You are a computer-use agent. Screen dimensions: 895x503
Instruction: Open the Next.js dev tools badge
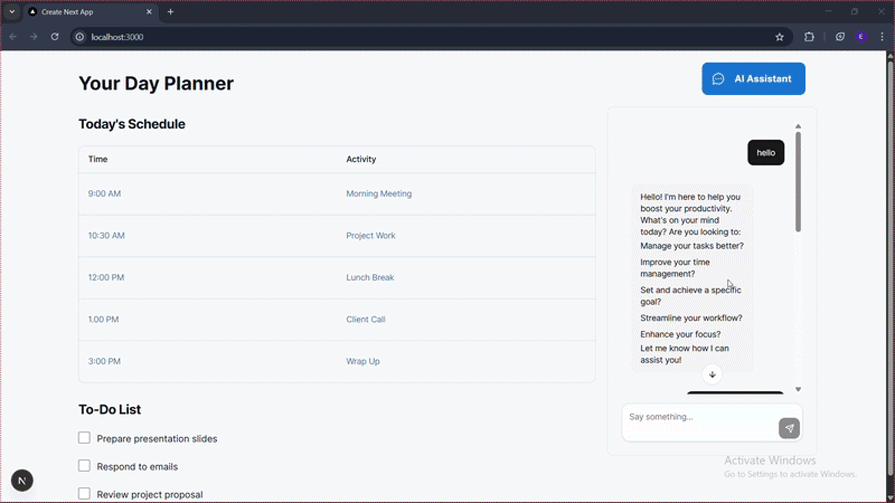(x=21, y=480)
